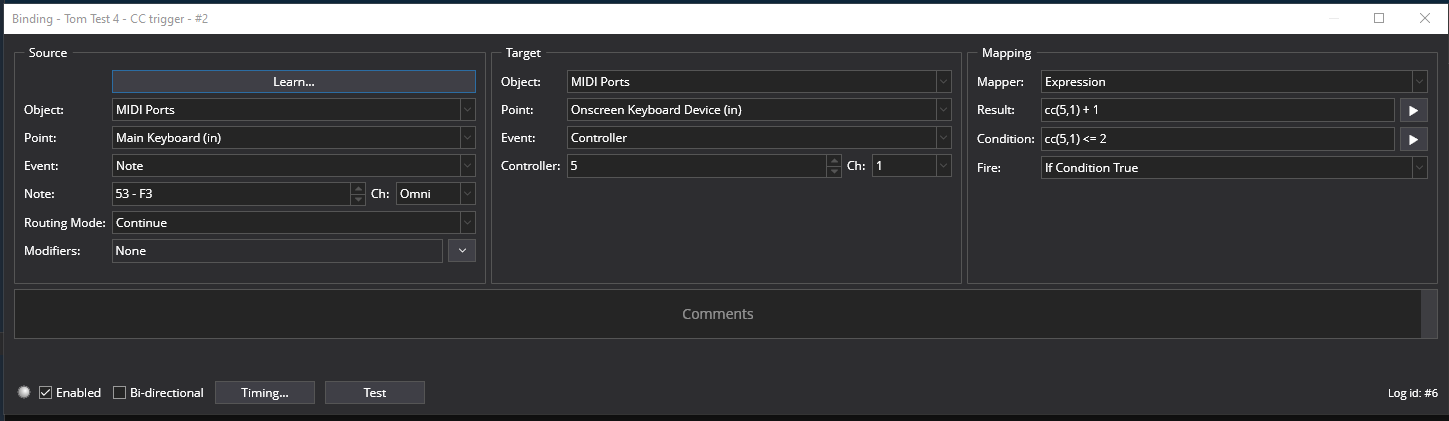Click the Result expression input field
1449x421 pixels.
(1216, 110)
